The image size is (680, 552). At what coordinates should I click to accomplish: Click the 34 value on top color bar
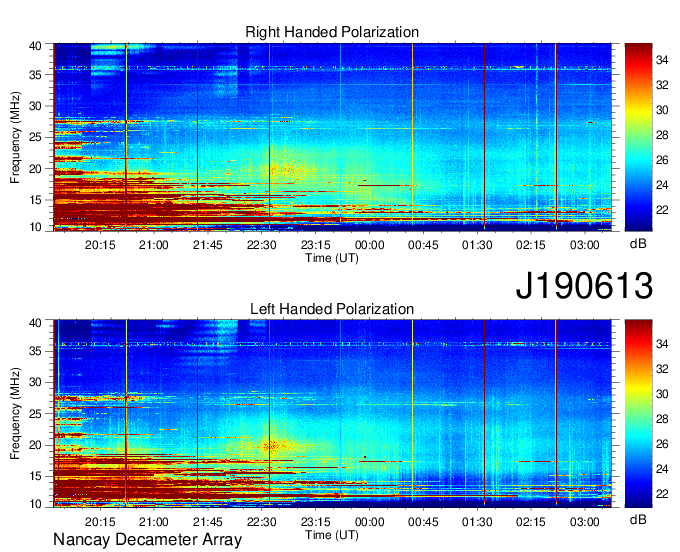coord(662,60)
